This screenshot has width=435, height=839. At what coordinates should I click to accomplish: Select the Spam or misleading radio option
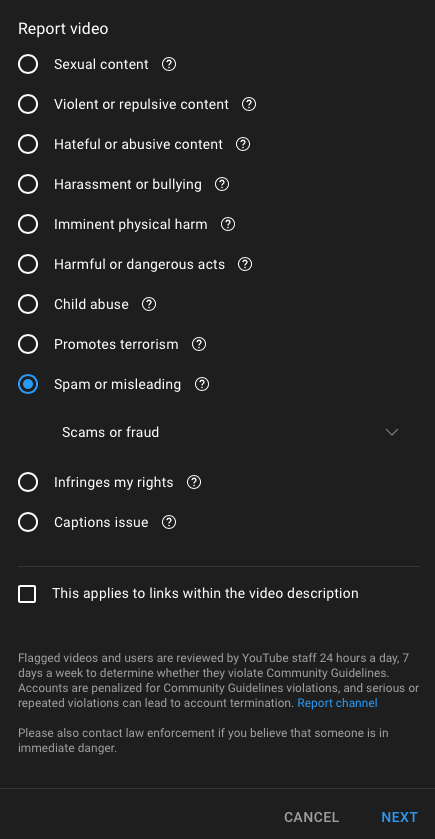tap(28, 384)
